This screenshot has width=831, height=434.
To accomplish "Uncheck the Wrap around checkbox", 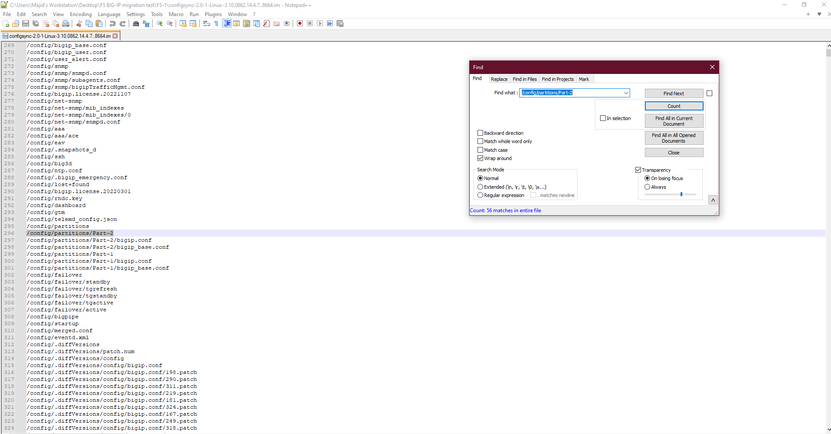I will 480,158.
